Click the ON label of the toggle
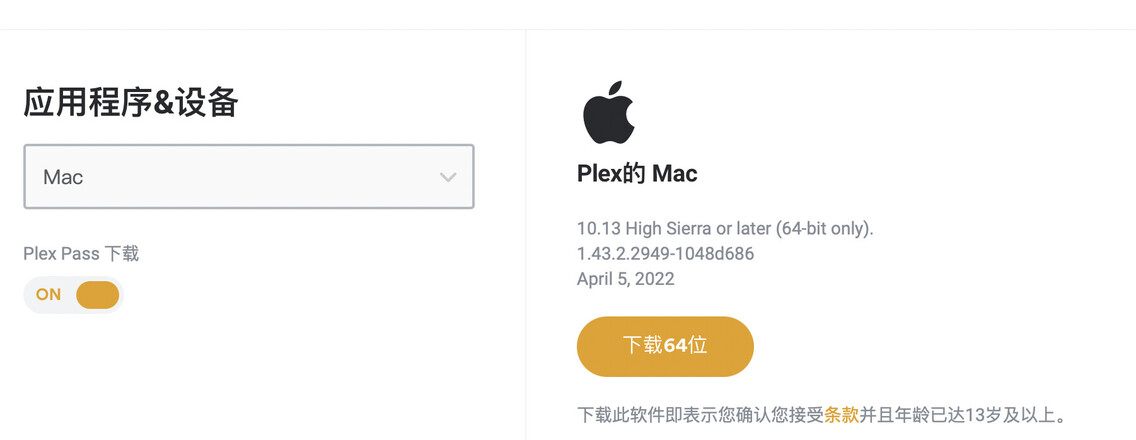This screenshot has height=440, width=1136. [x=48, y=295]
